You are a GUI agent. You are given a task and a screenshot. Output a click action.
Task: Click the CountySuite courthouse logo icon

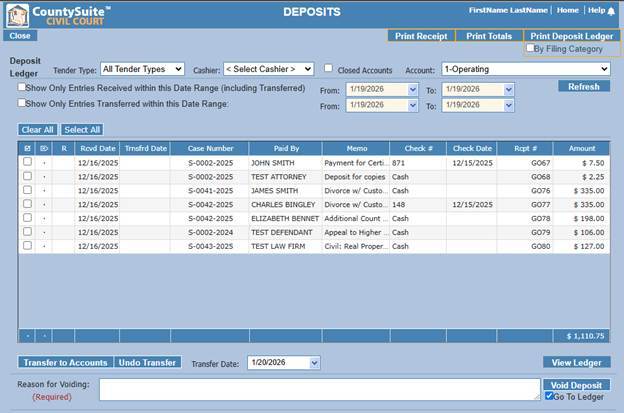click(18, 15)
